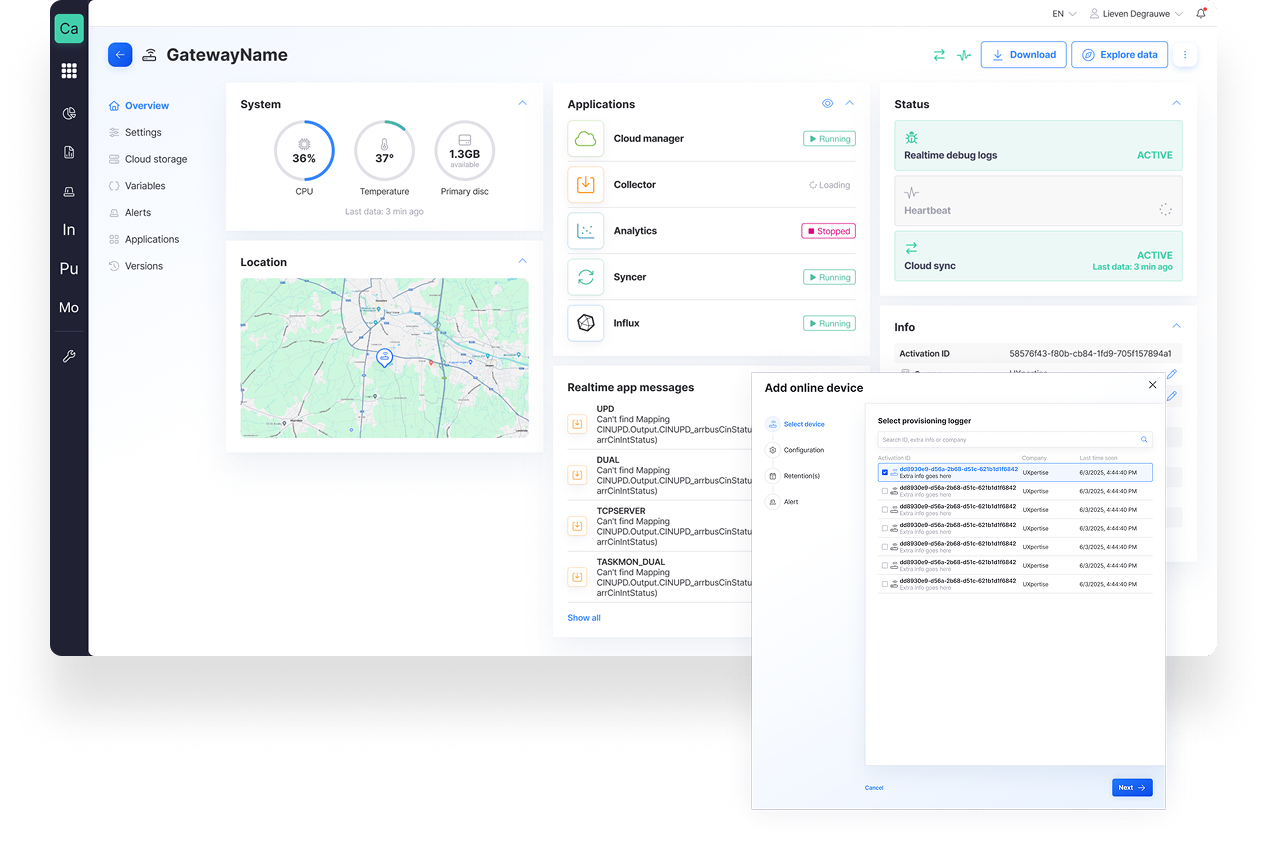The image size is (1267, 845).
Task: Click the UPD message collector icon
Action: pyautogui.click(x=577, y=424)
